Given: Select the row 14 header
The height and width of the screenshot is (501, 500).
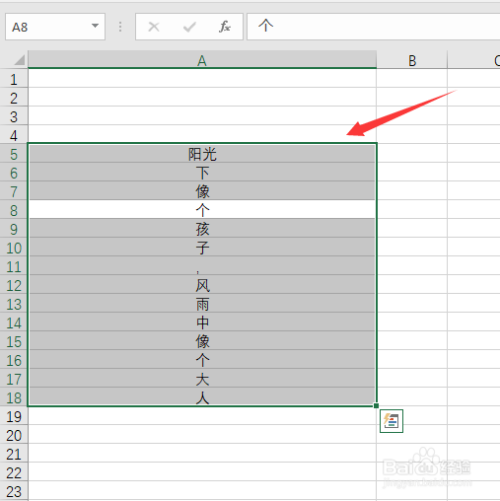Looking at the screenshot, I should point(14,322).
